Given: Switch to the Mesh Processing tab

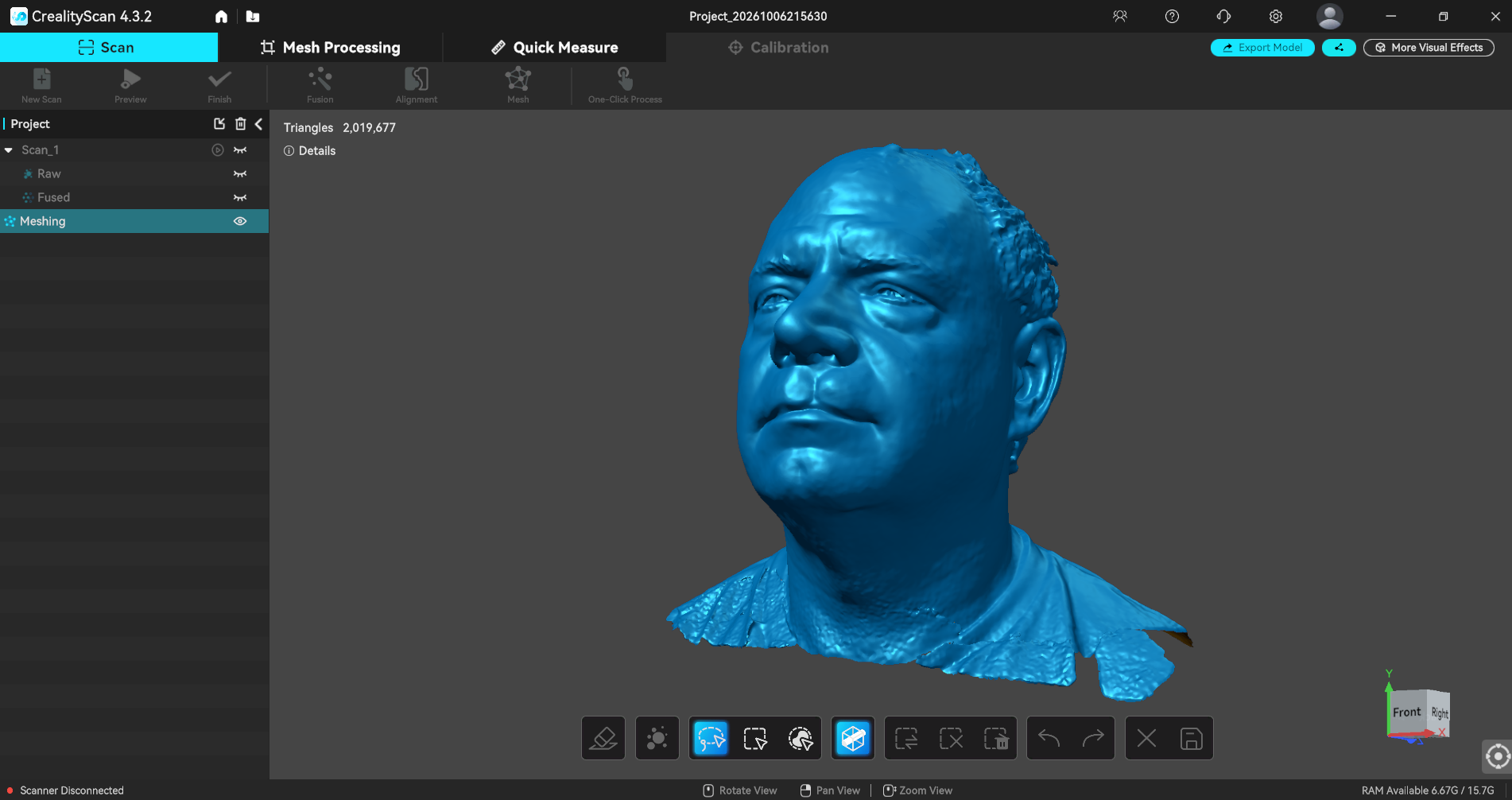Looking at the screenshot, I should [331, 48].
